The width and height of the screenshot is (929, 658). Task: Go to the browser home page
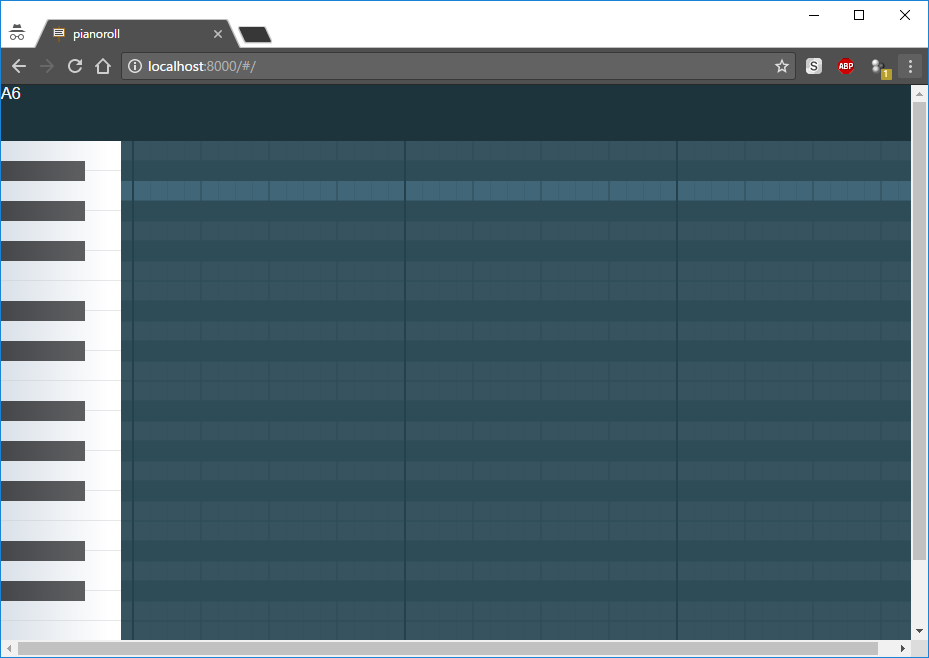103,66
